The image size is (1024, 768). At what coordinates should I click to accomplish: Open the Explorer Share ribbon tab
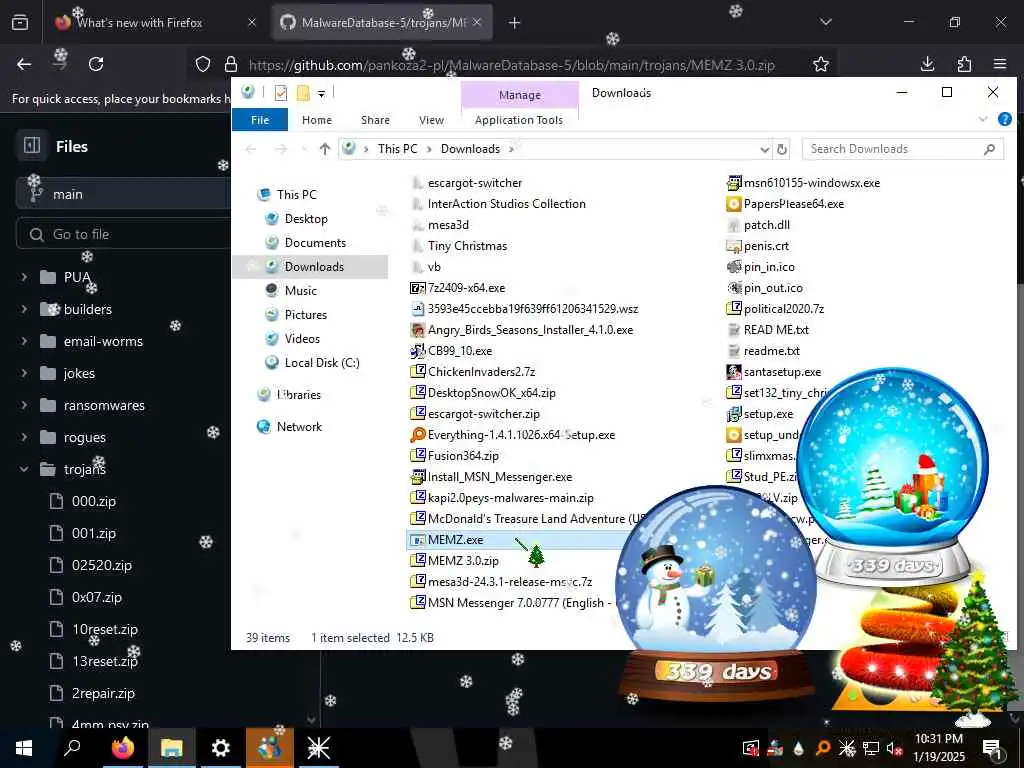376,120
